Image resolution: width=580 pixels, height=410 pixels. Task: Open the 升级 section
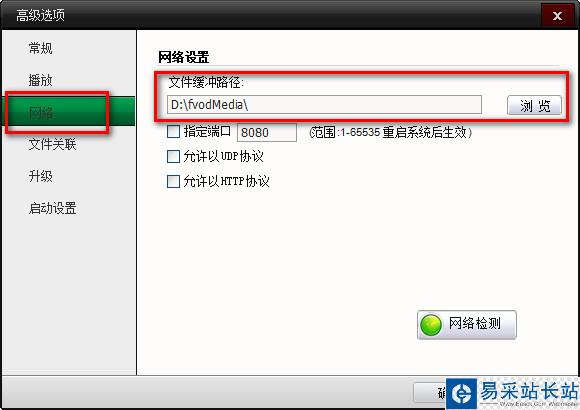point(40,176)
